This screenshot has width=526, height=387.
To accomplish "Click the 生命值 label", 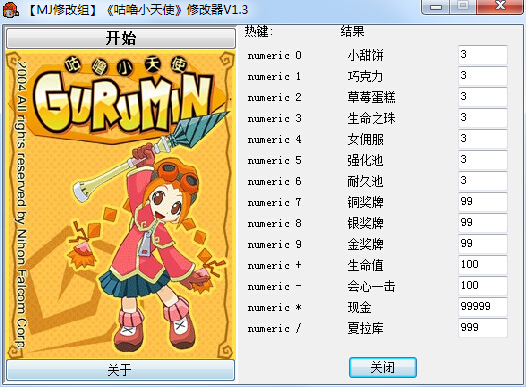I will [365, 265].
